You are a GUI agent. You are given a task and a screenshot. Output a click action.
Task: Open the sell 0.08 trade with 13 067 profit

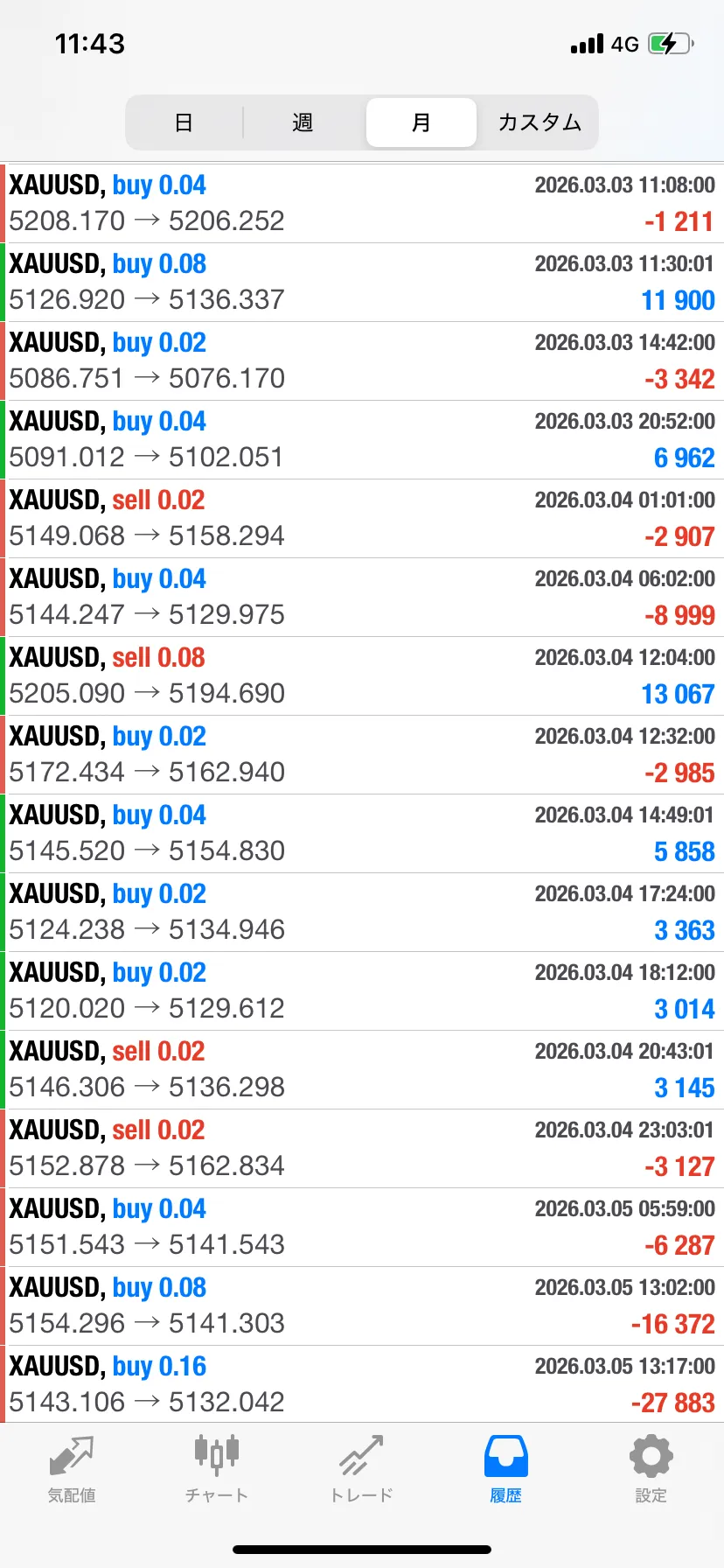[x=362, y=675]
